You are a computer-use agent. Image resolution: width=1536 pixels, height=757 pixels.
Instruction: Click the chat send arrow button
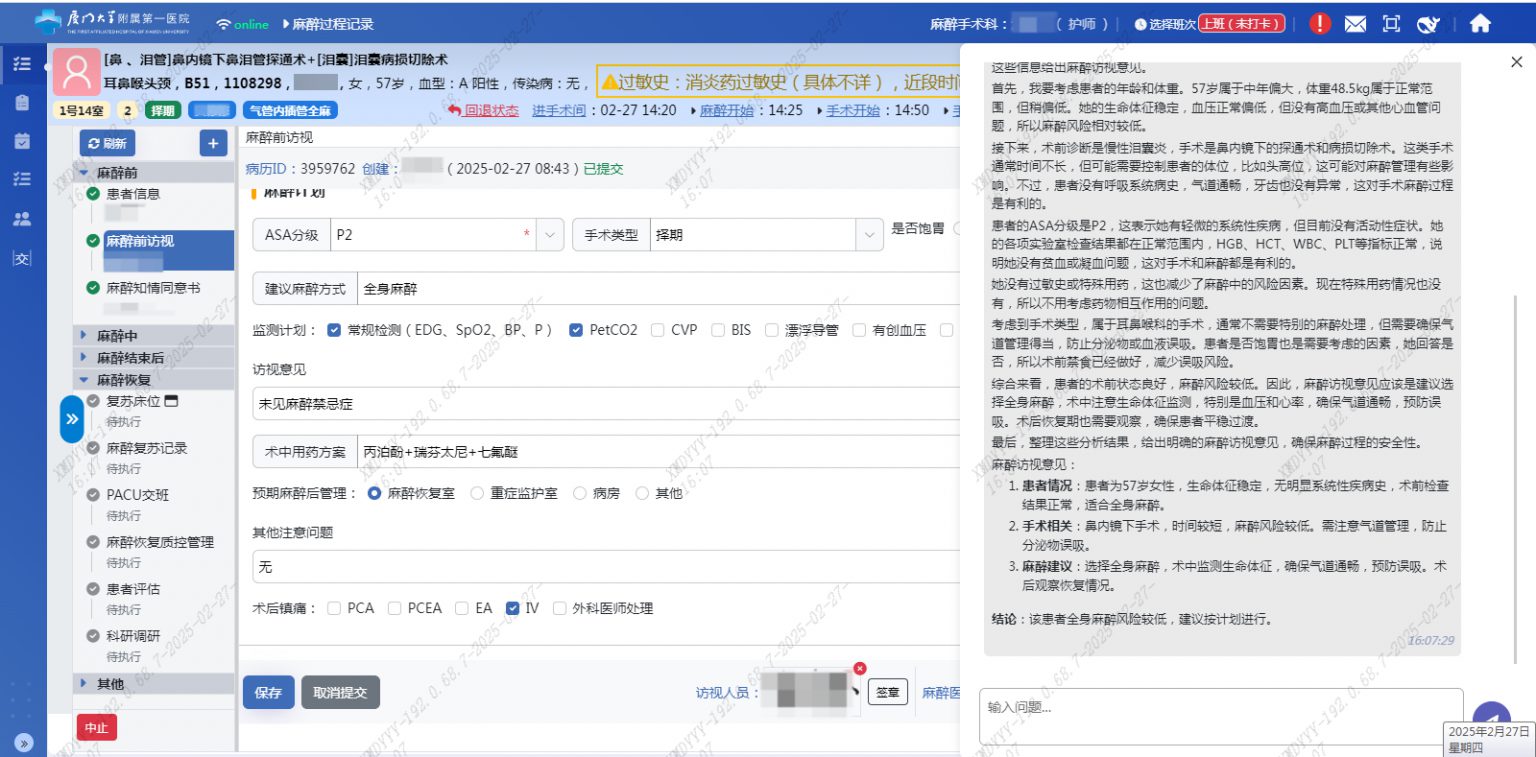1491,719
